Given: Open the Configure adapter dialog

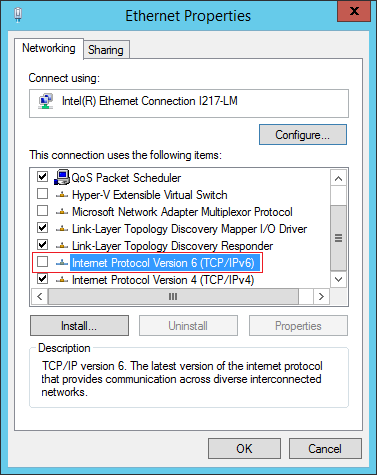Looking at the screenshot, I should (x=303, y=135).
